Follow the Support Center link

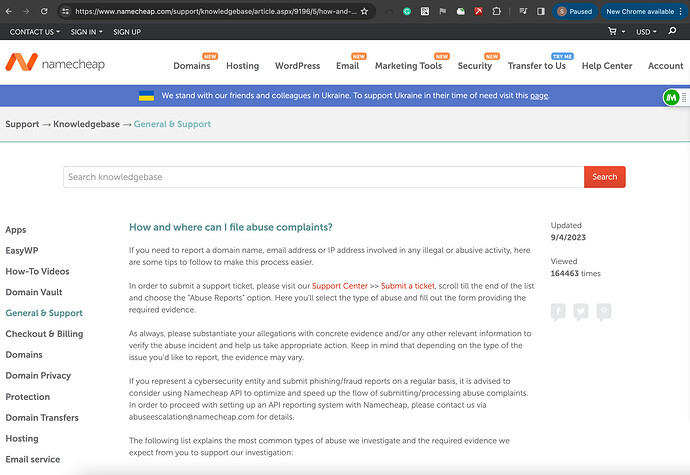tap(340, 286)
